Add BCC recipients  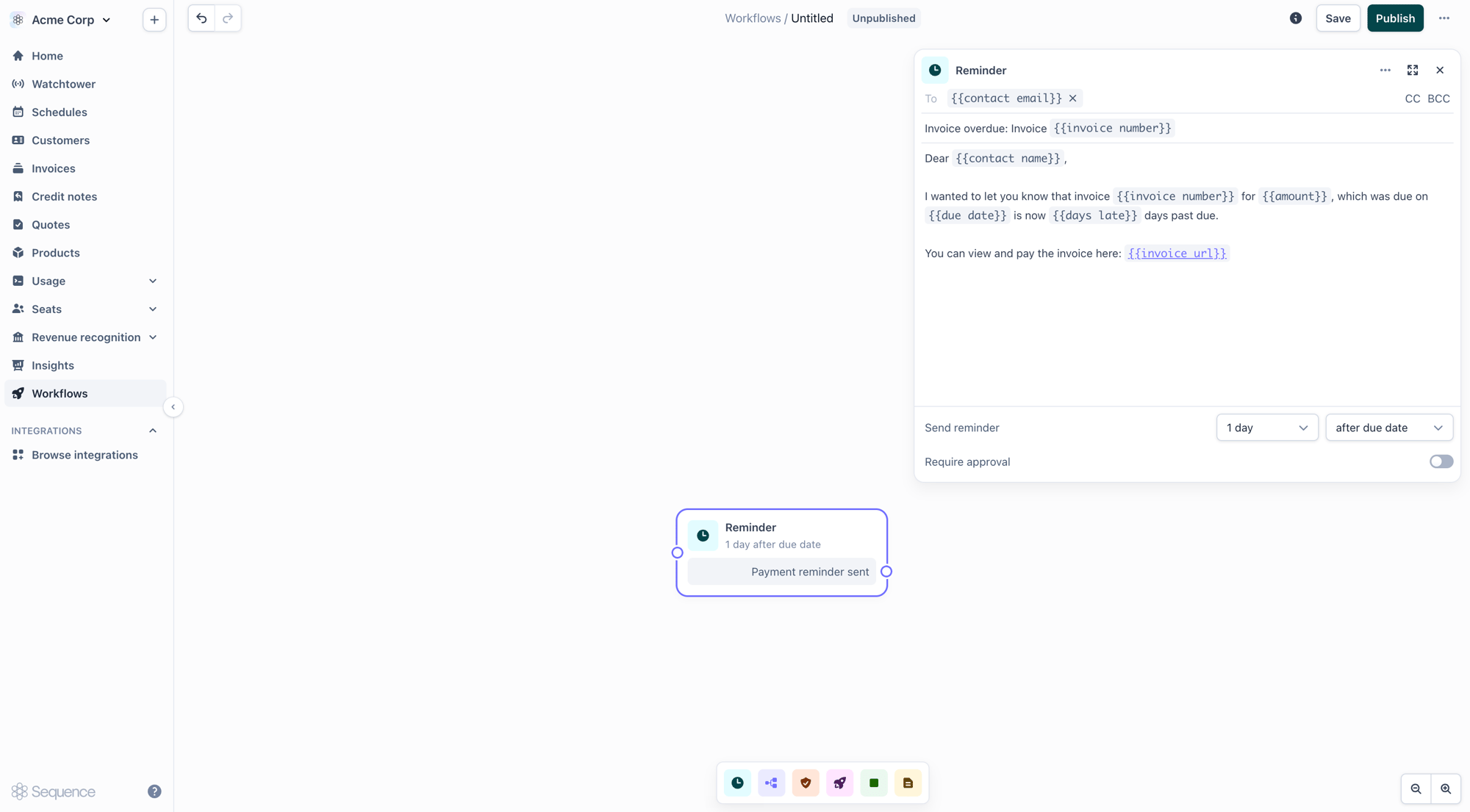click(1438, 98)
